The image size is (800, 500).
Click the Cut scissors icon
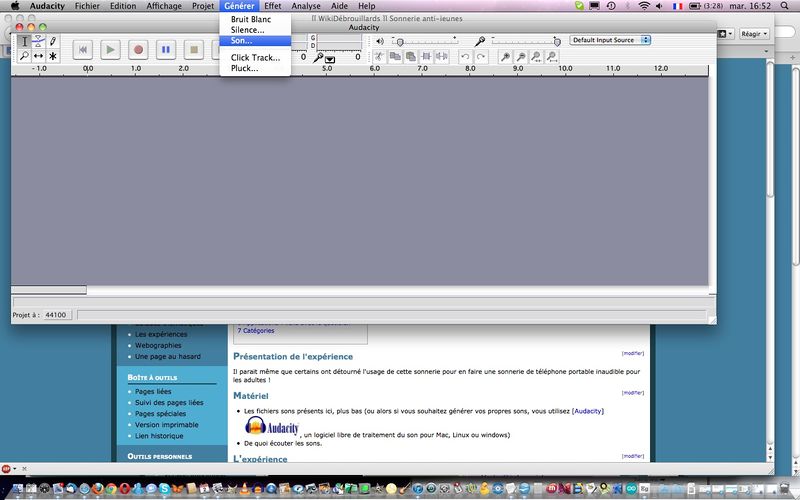[379, 57]
